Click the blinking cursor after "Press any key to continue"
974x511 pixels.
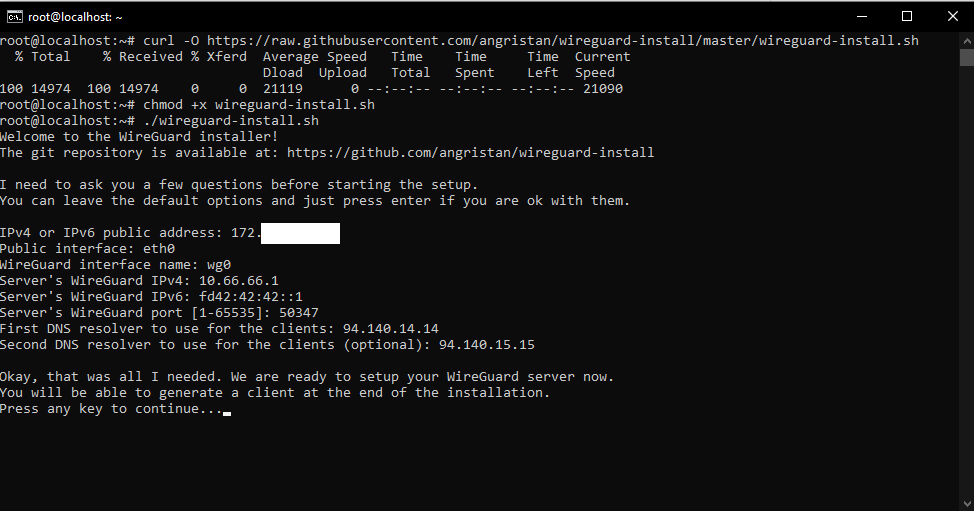tap(227, 410)
